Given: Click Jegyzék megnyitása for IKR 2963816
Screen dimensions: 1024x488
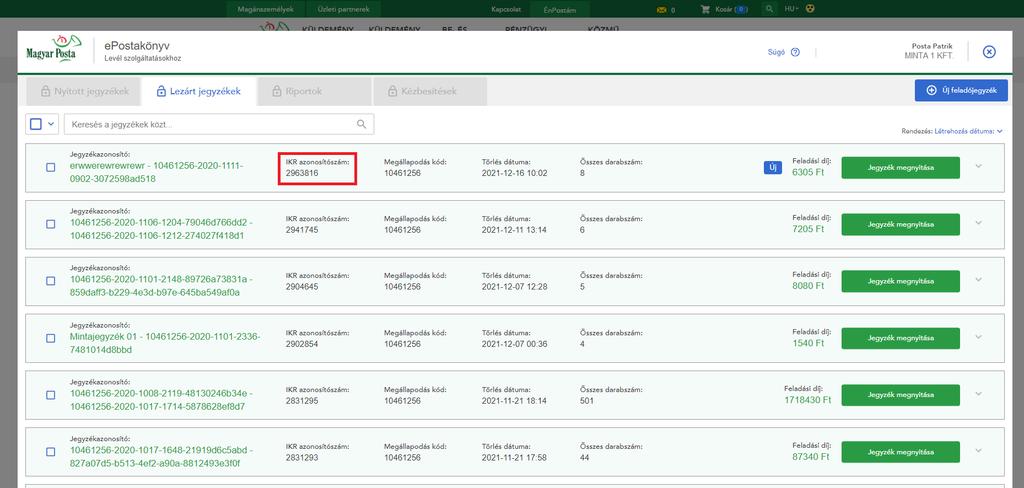Looking at the screenshot, I should coord(900,168).
